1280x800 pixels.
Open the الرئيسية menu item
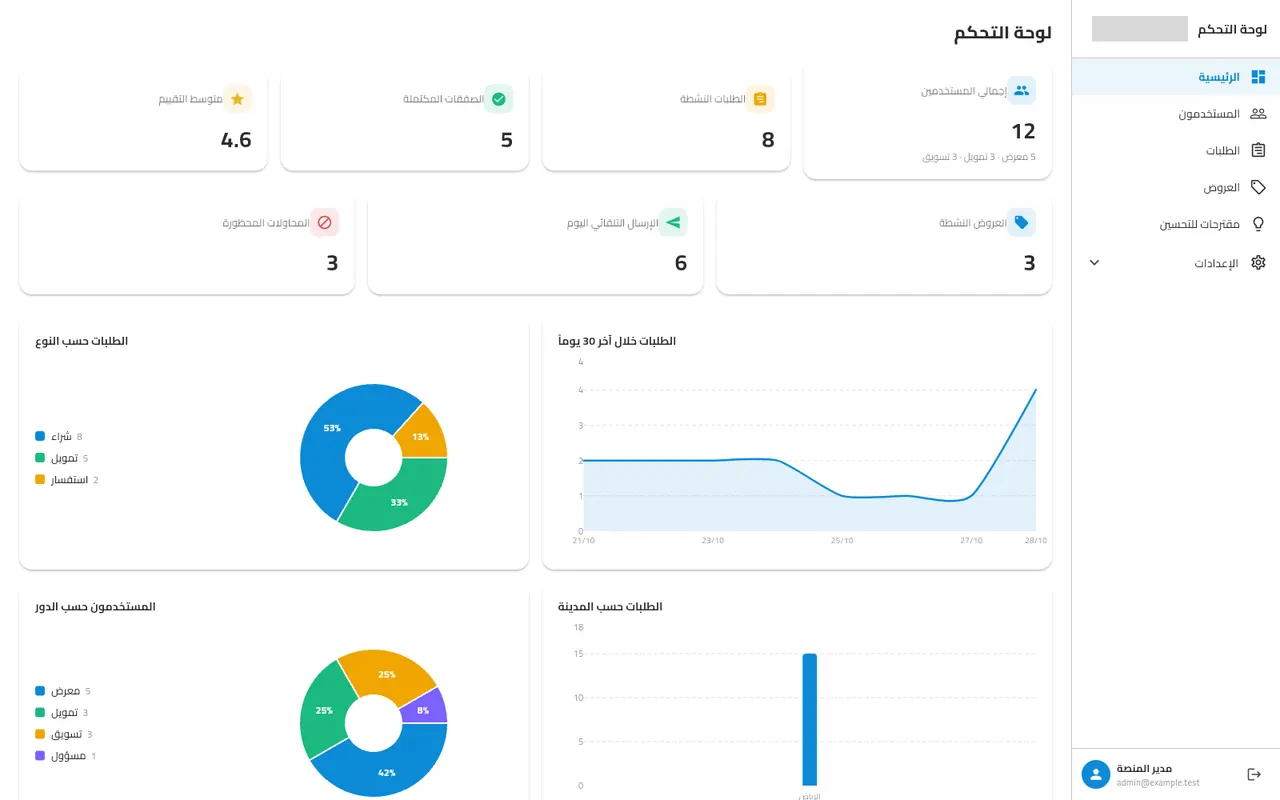(1176, 77)
